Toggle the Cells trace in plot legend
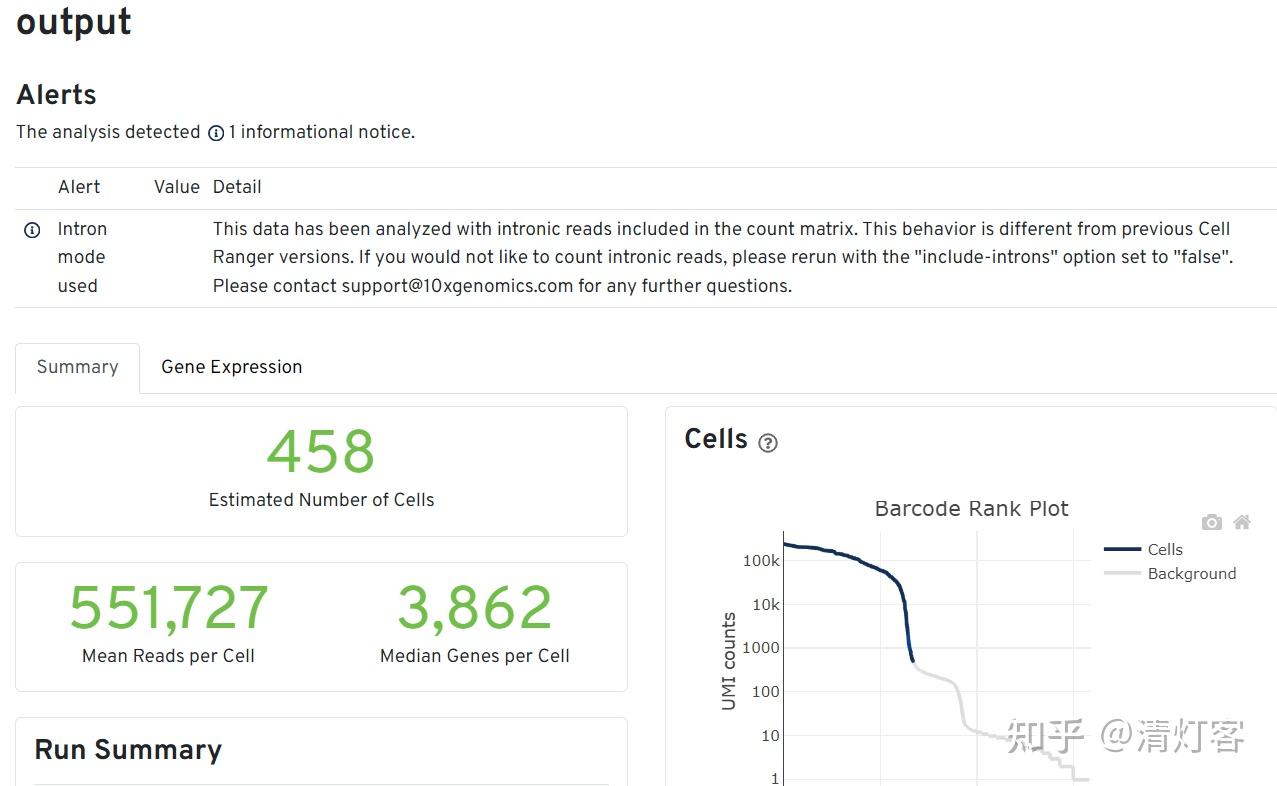Image resolution: width=1277 pixels, height=786 pixels. click(x=1165, y=549)
